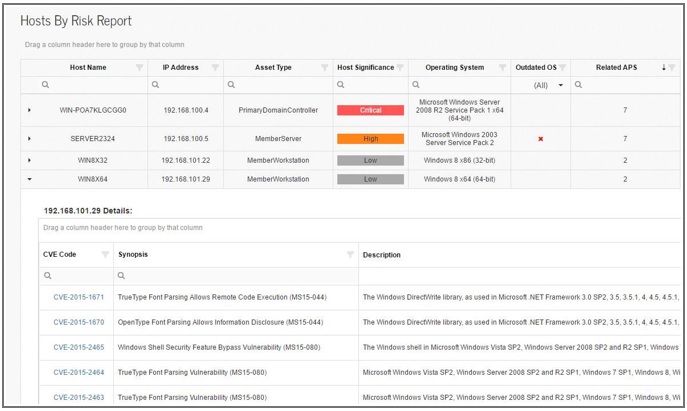Sort by the Host Name column header
The image size is (687, 411).
88,67
